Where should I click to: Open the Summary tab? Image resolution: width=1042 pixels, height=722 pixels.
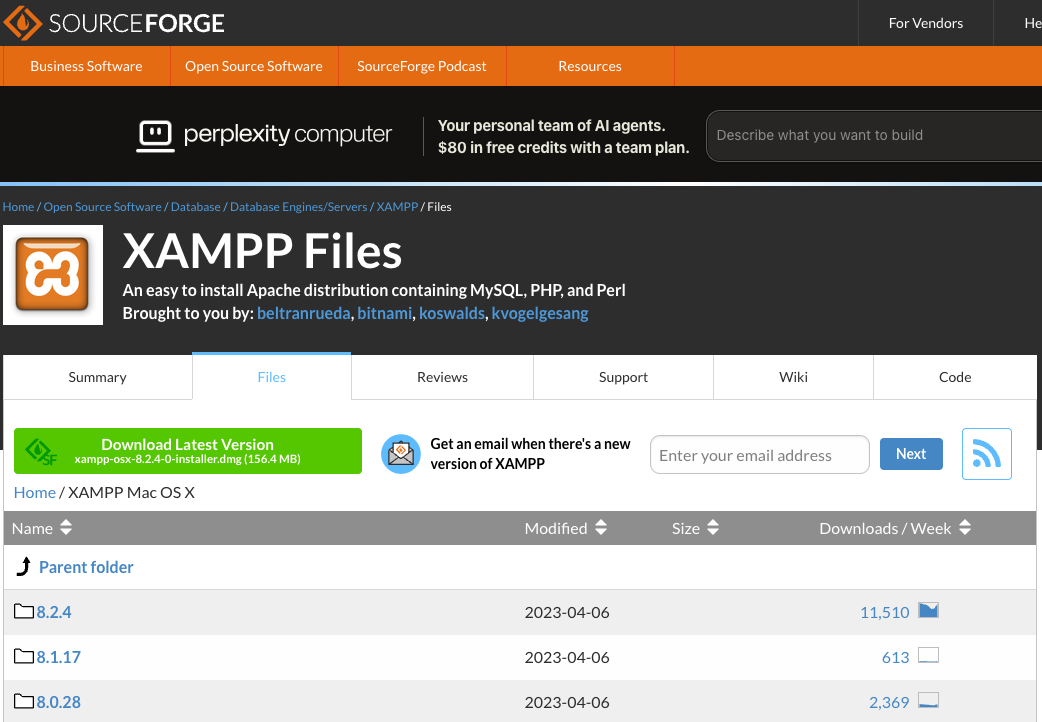[x=97, y=377]
